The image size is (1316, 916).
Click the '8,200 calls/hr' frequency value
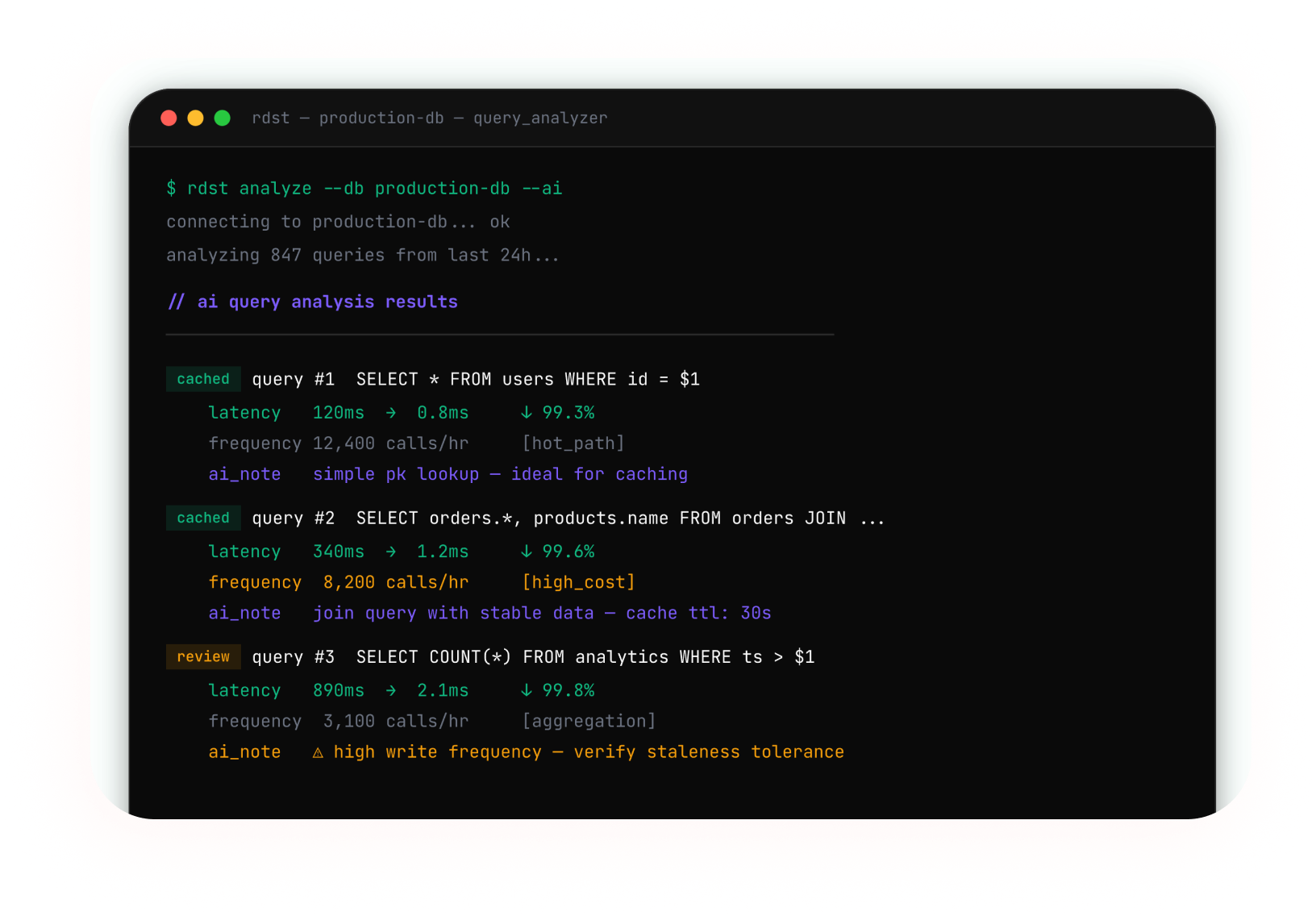tap(396, 582)
